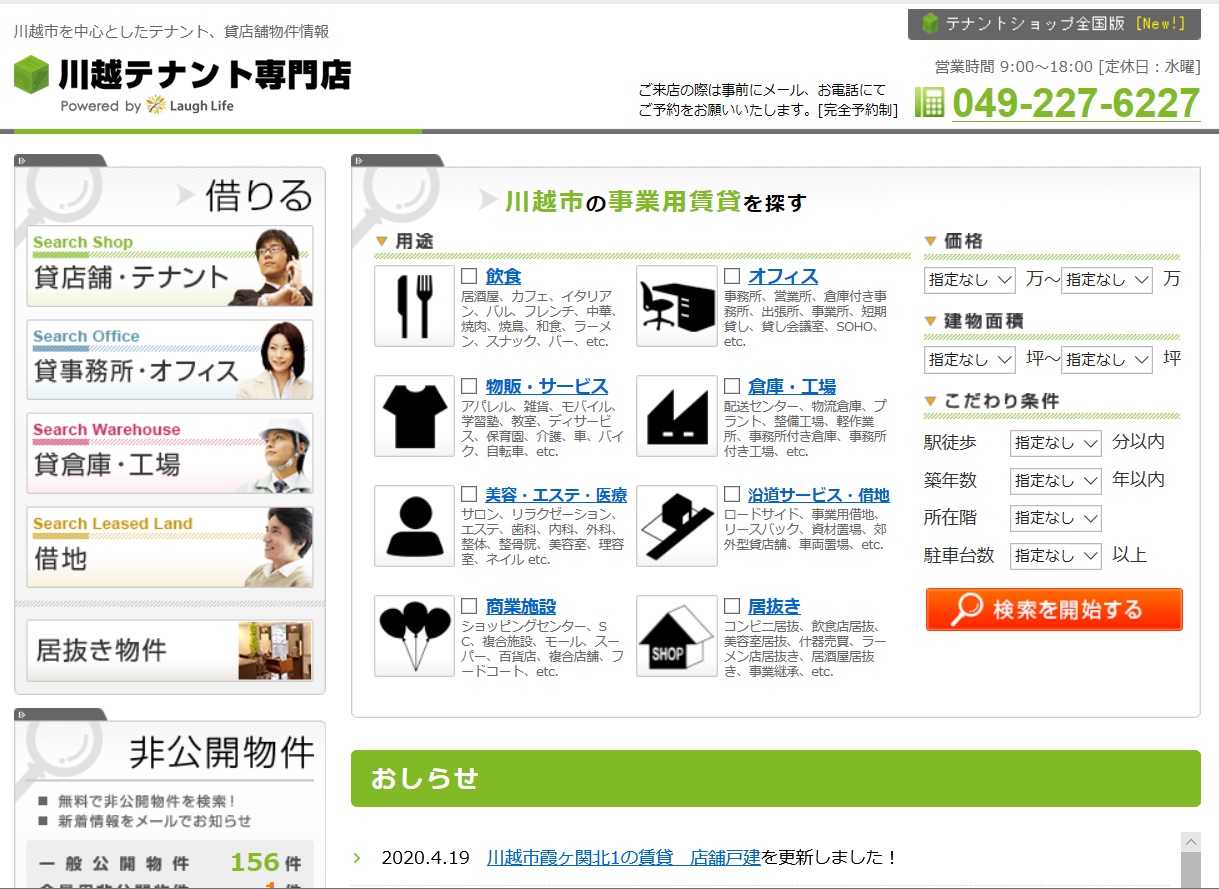Click the 2020.4.19 news date
This screenshot has width=1219, height=889.
[425, 858]
